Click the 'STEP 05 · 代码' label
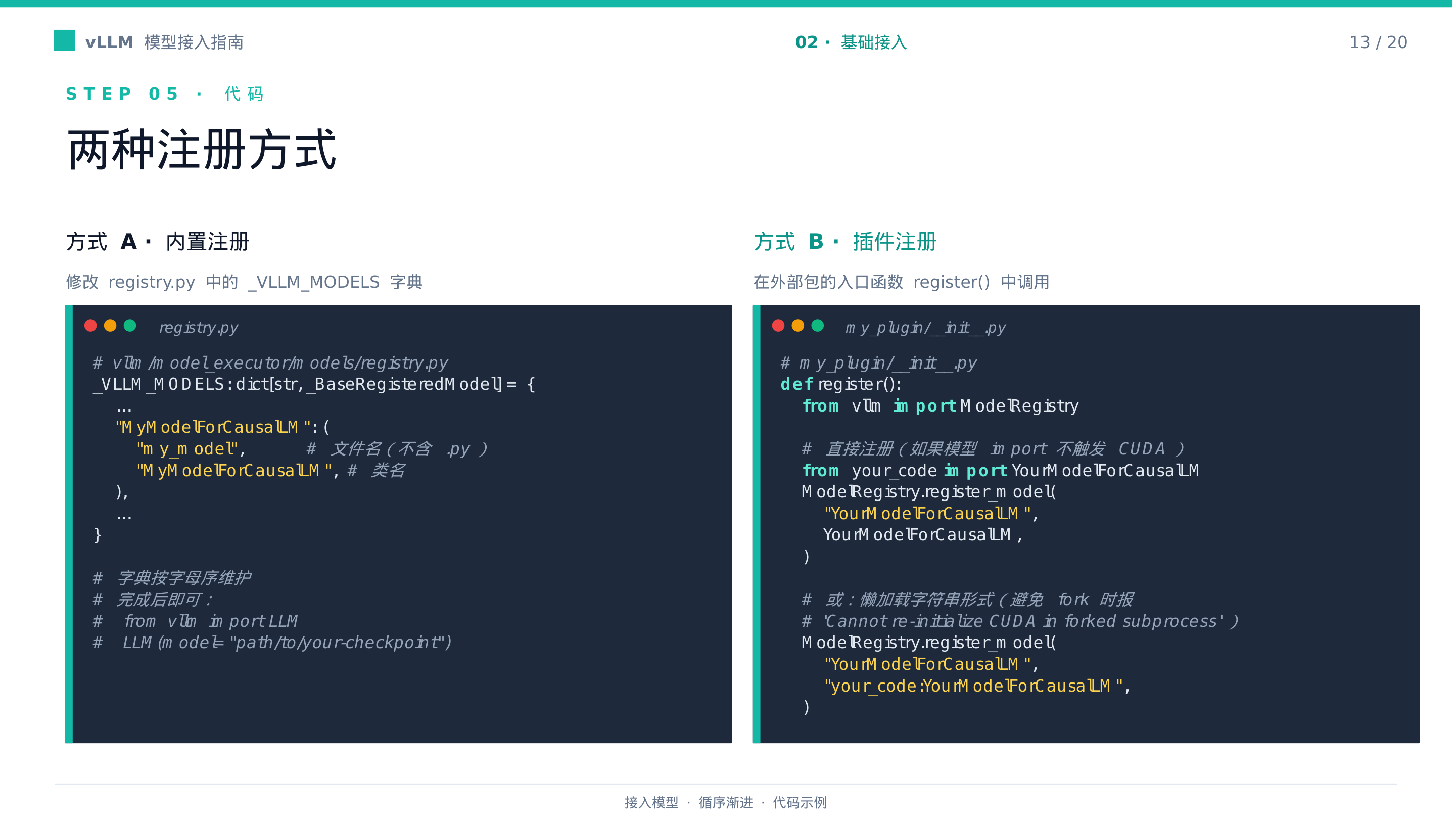The width and height of the screenshot is (1456, 819). pyautogui.click(x=164, y=94)
